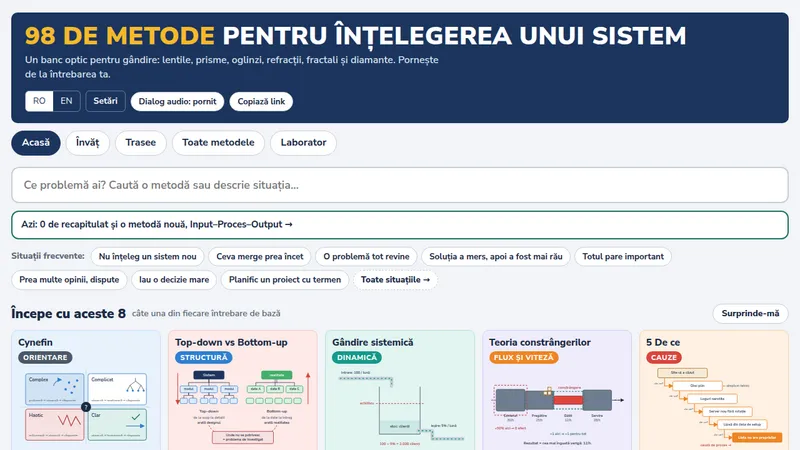Click the CAUZE category badge

click(664, 358)
